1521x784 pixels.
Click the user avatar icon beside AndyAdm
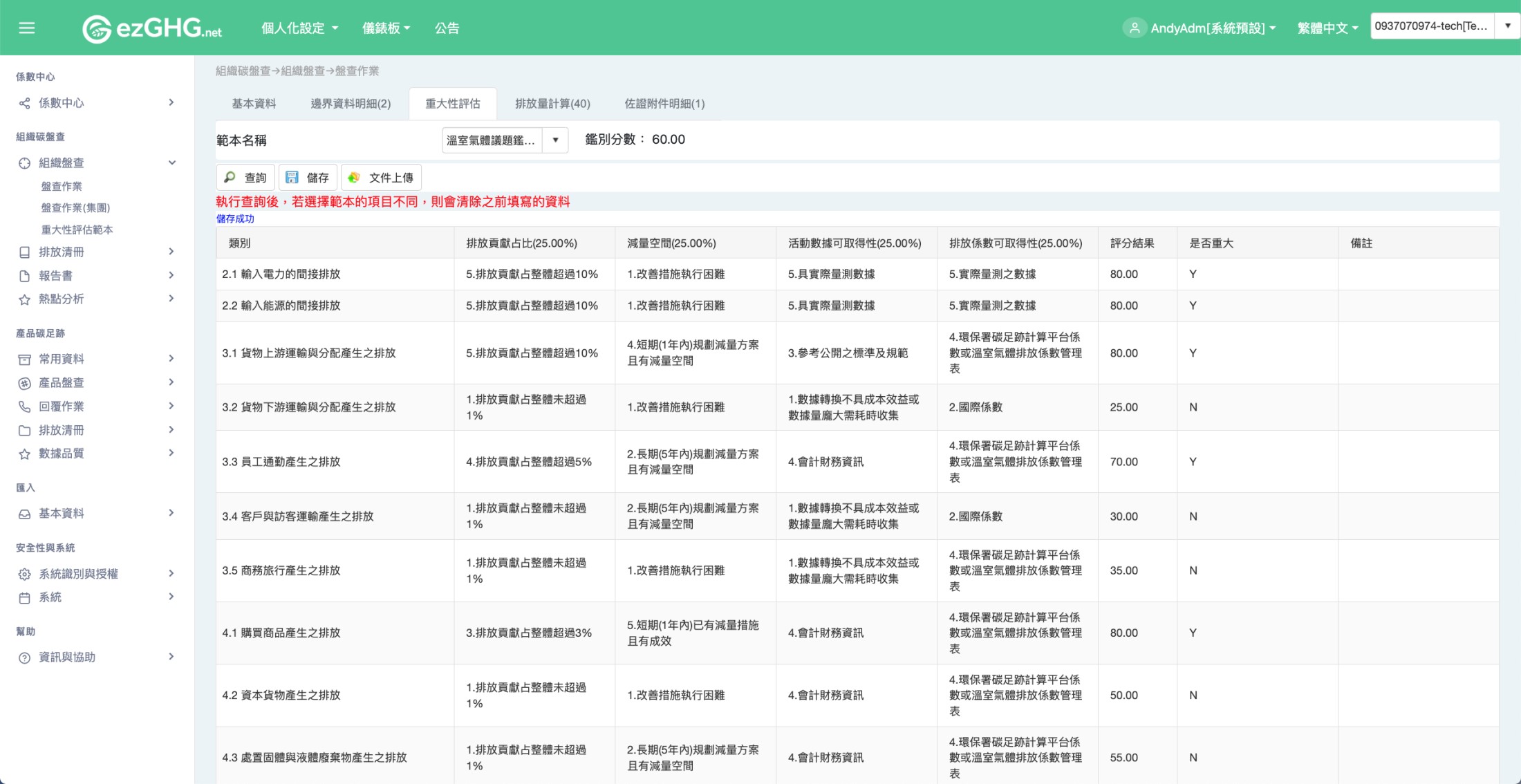point(1134,28)
